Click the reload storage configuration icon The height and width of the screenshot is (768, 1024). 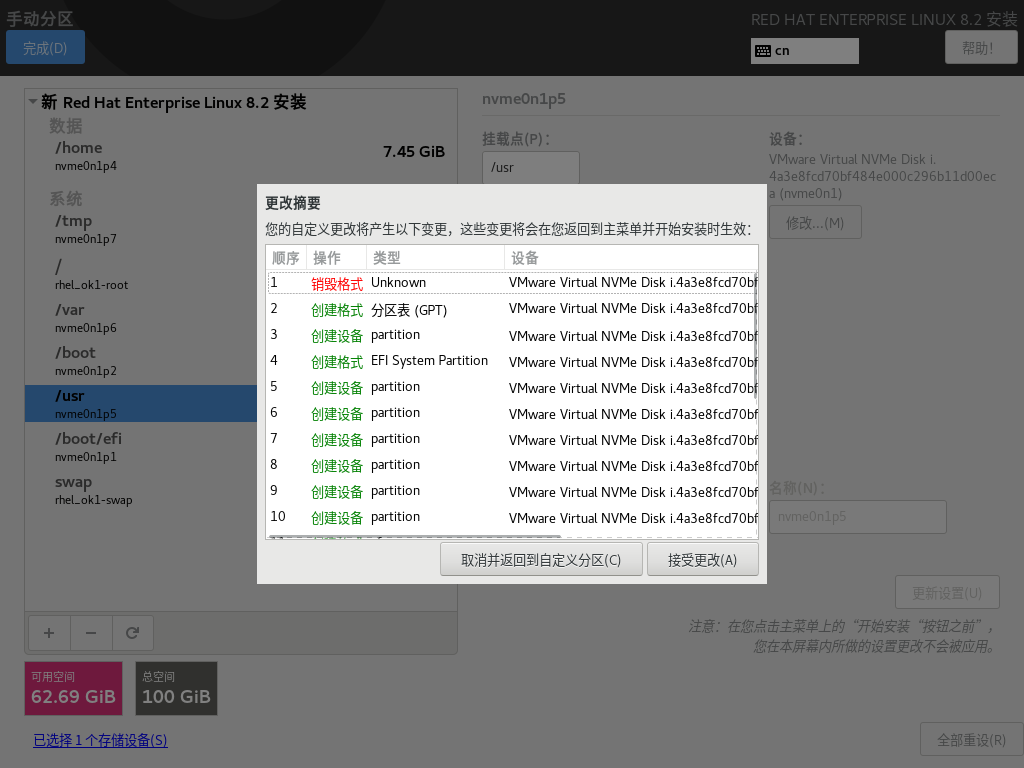pos(133,633)
